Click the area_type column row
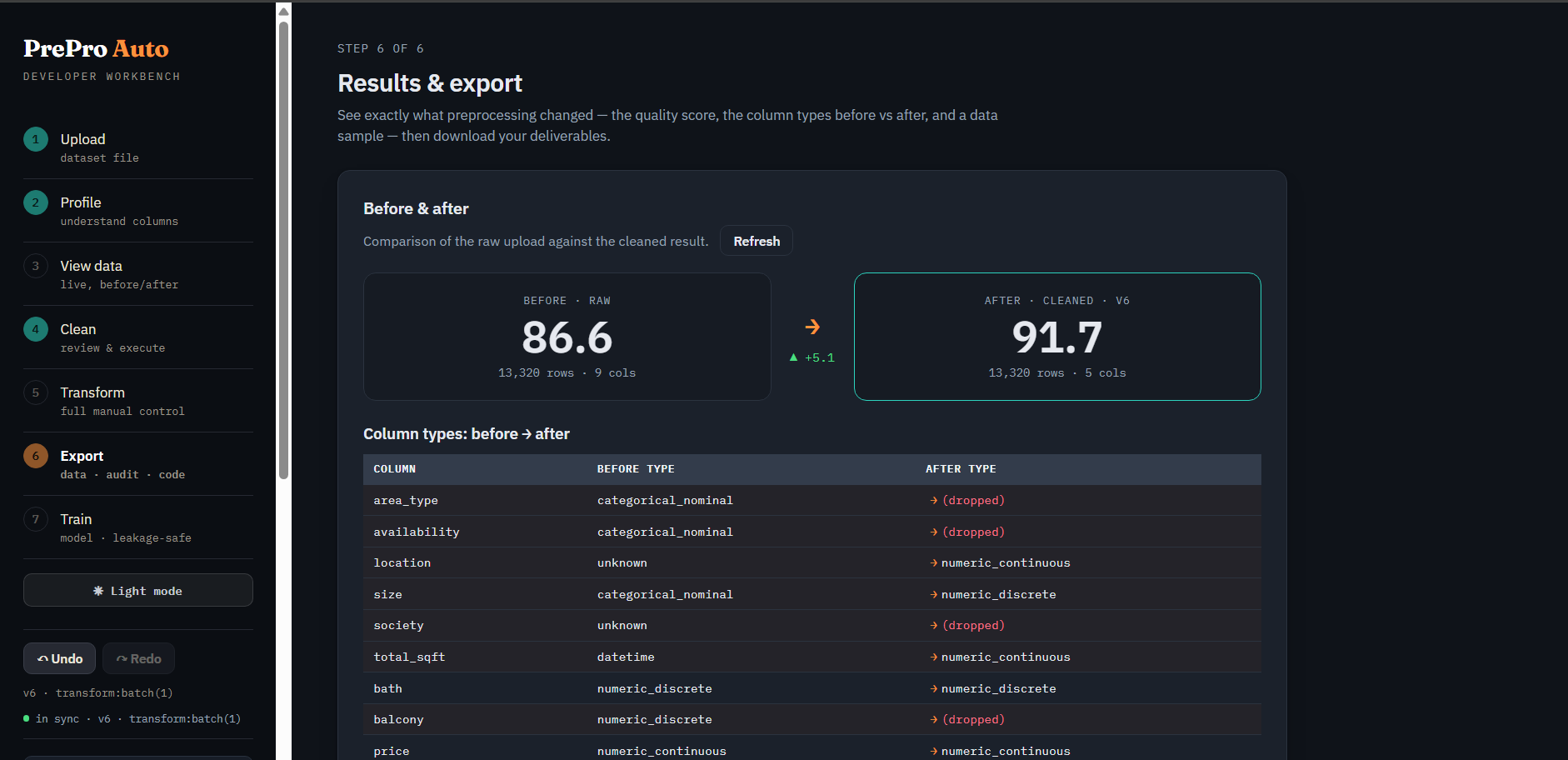The height and width of the screenshot is (760, 1568). [x=812, y=500]
